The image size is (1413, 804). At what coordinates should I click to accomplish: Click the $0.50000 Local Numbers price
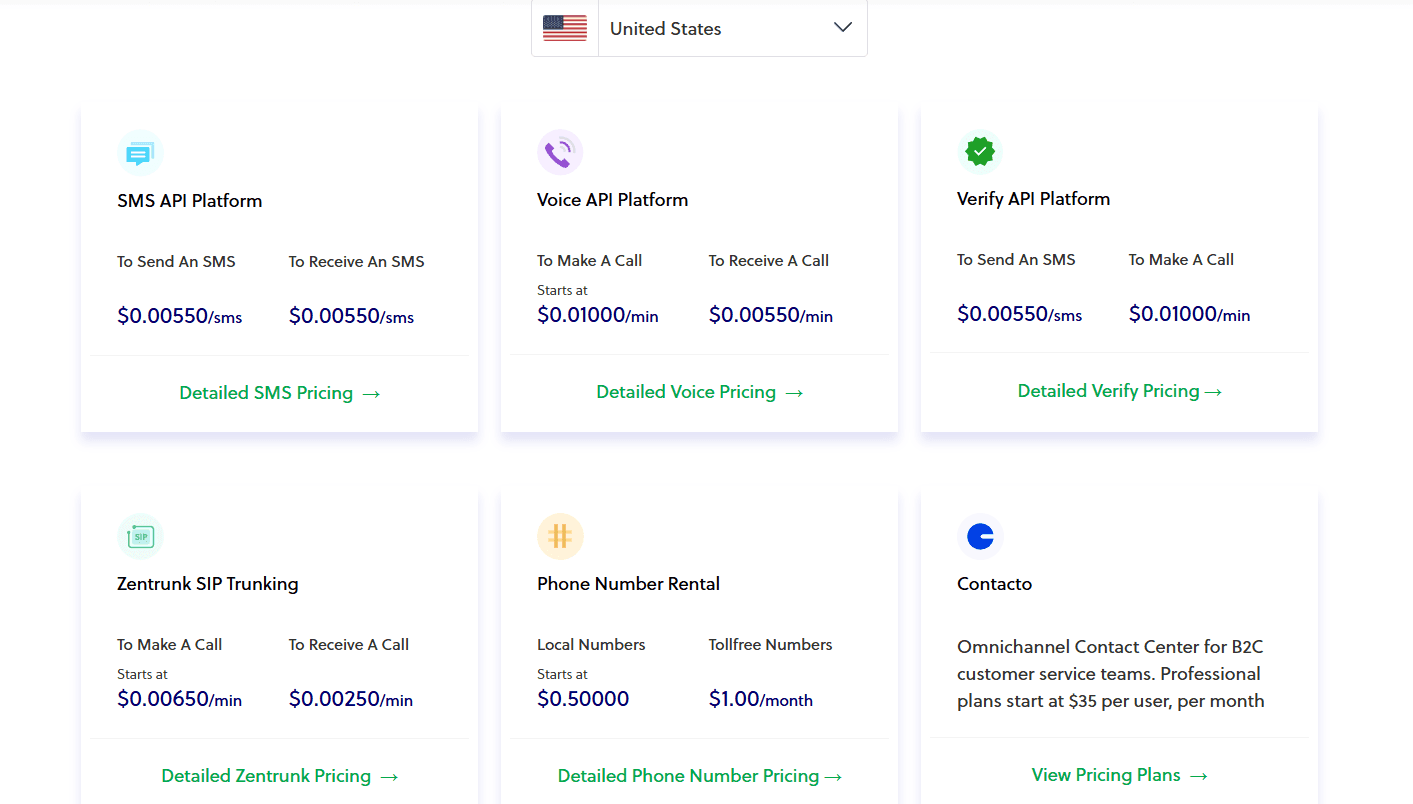point(583,700)
